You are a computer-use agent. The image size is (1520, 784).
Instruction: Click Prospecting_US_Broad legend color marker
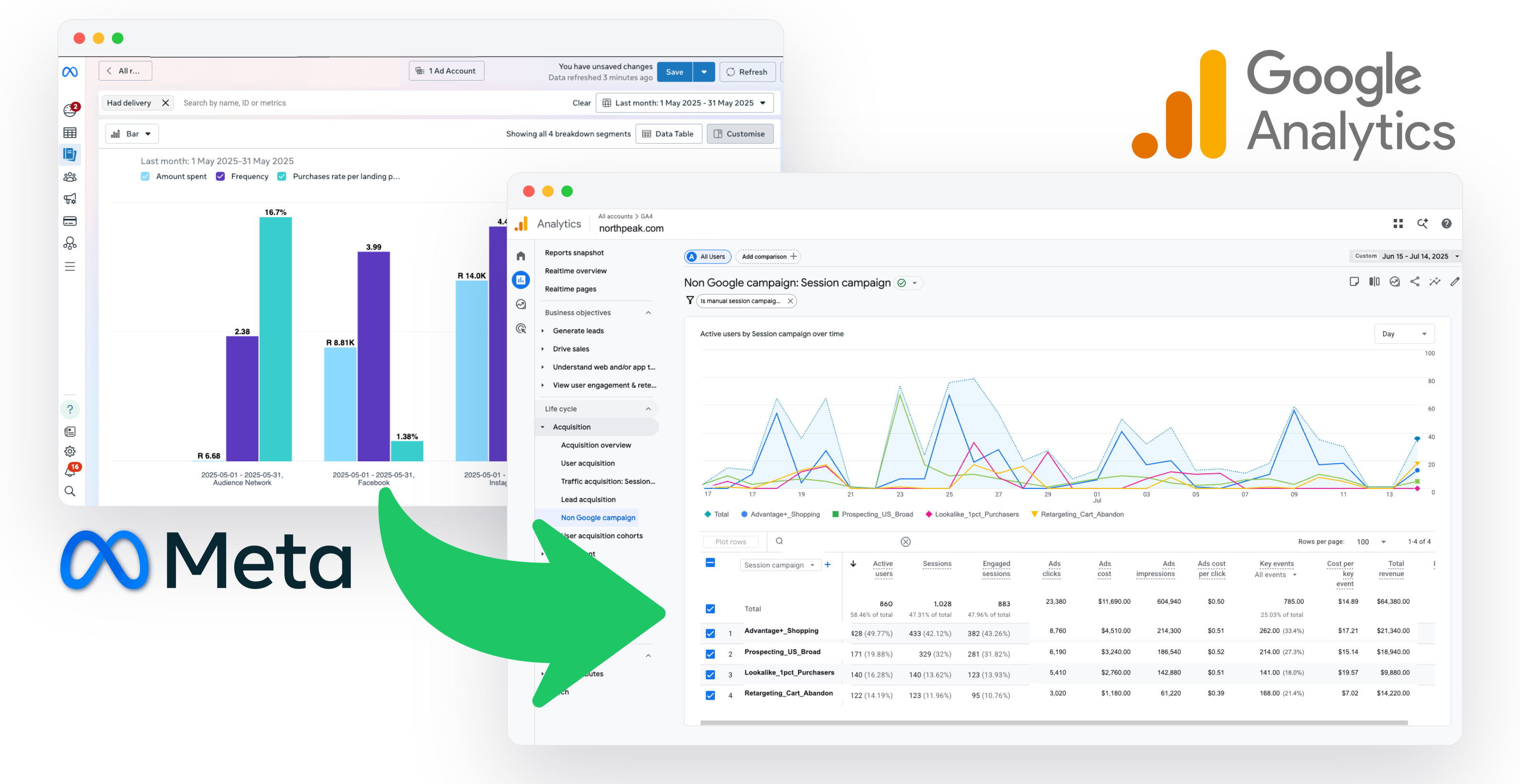[835, 514]
